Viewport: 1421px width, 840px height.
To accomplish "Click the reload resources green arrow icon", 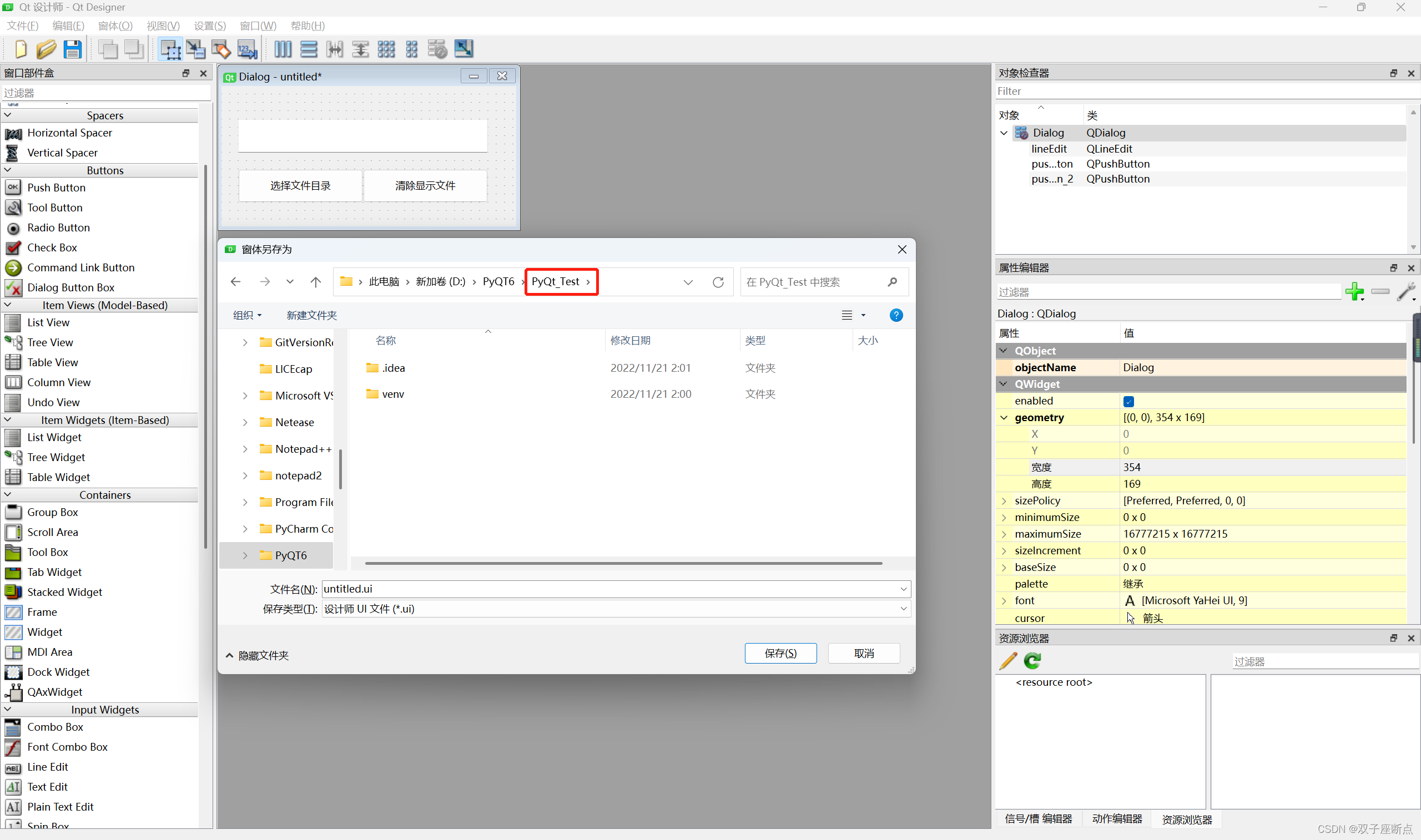I will tap(1032, 661).
